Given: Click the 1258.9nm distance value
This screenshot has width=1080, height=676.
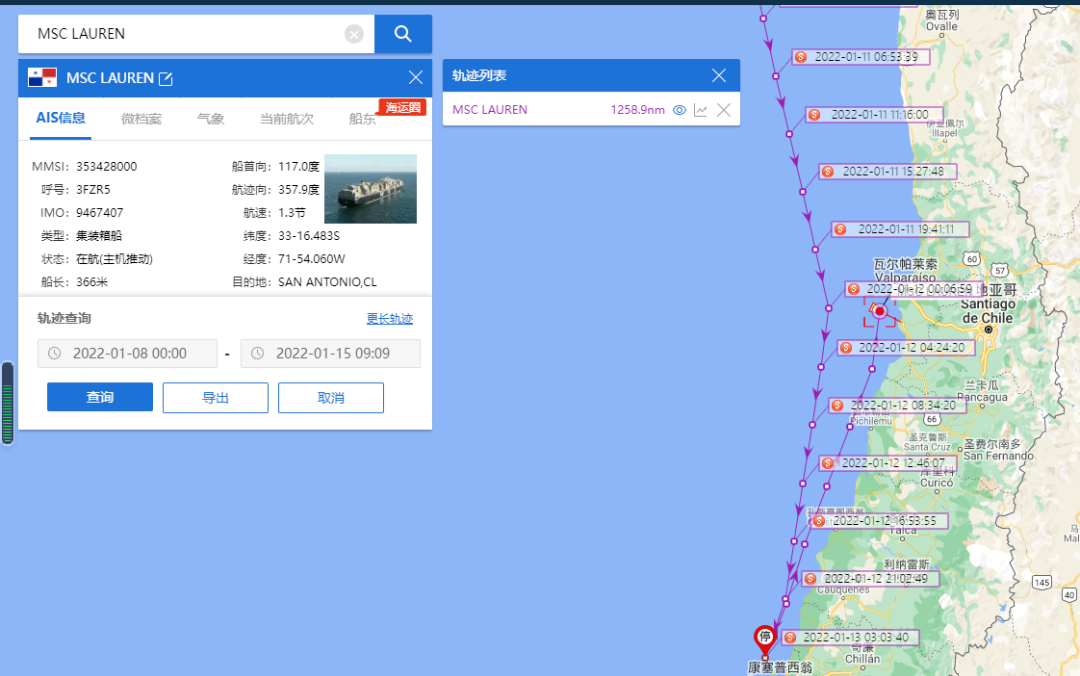Looking at the screenshot, I should (x=638, y=110).
